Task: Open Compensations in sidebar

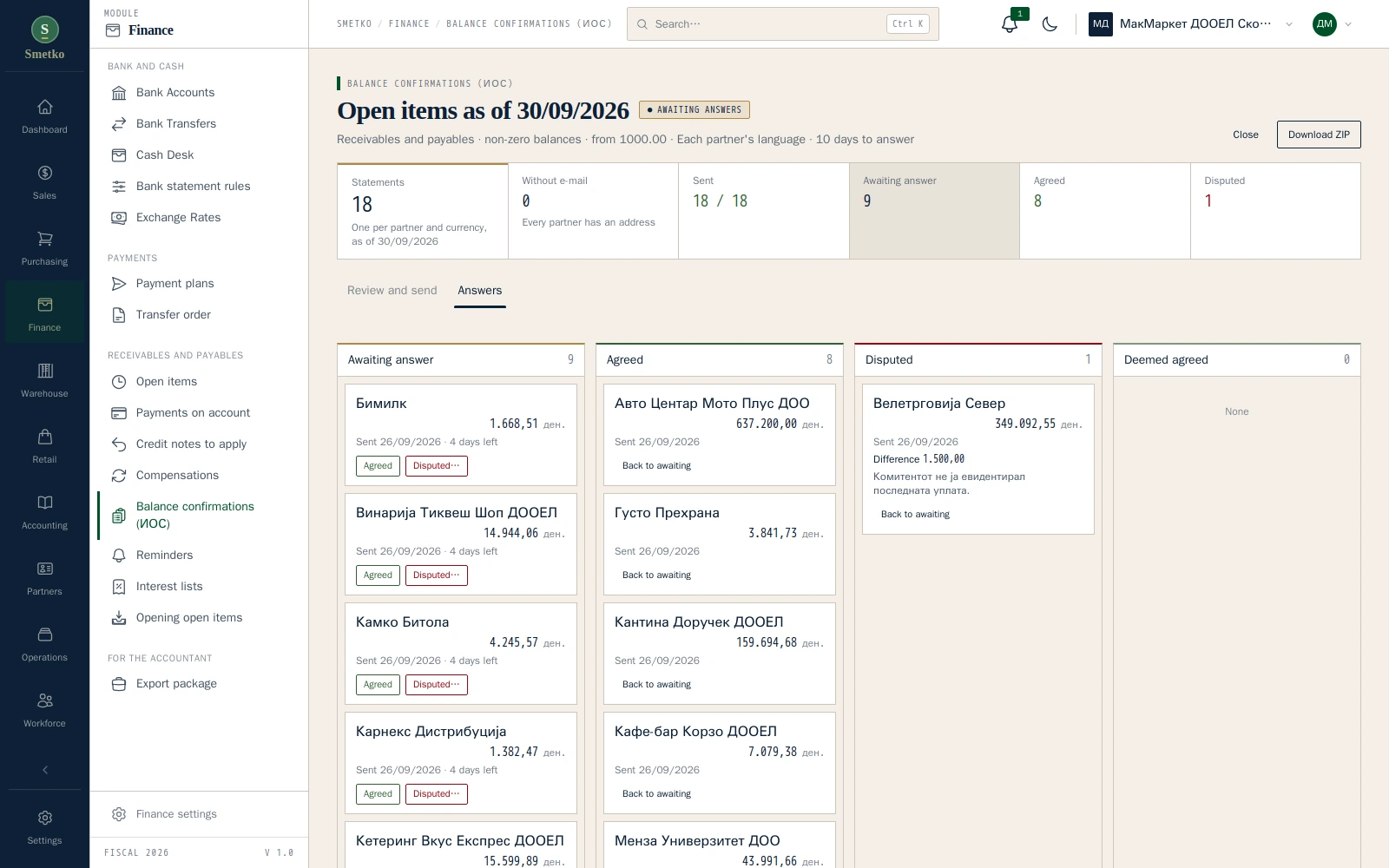Action: [x=199, y=476]
